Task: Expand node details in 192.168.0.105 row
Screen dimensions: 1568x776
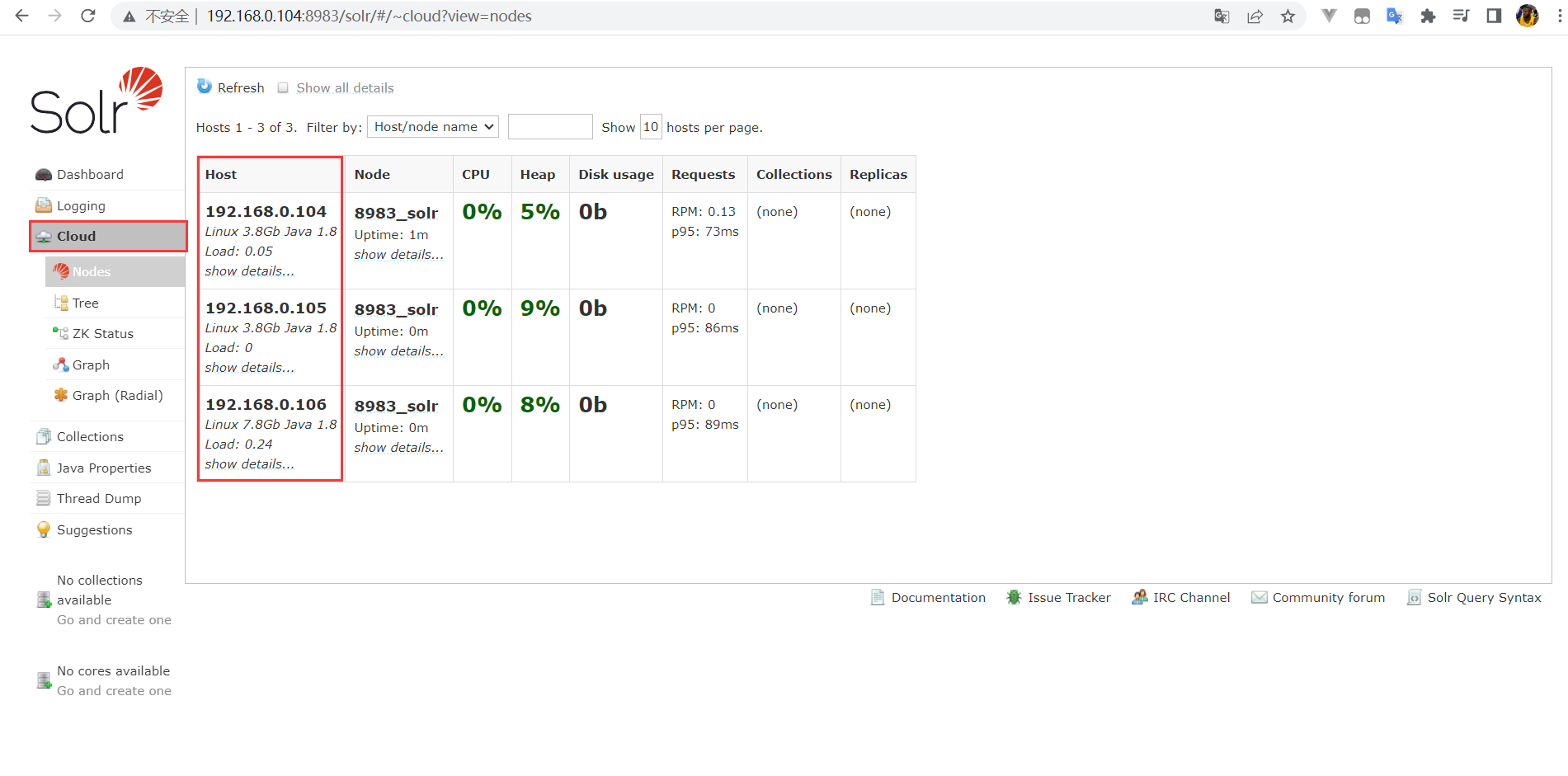Action: (x=398, y=350)
